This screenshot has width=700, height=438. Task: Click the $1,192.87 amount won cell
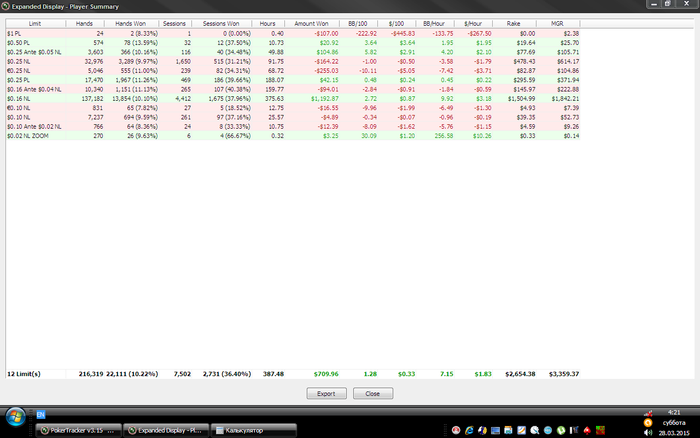(x=325, y=99)
